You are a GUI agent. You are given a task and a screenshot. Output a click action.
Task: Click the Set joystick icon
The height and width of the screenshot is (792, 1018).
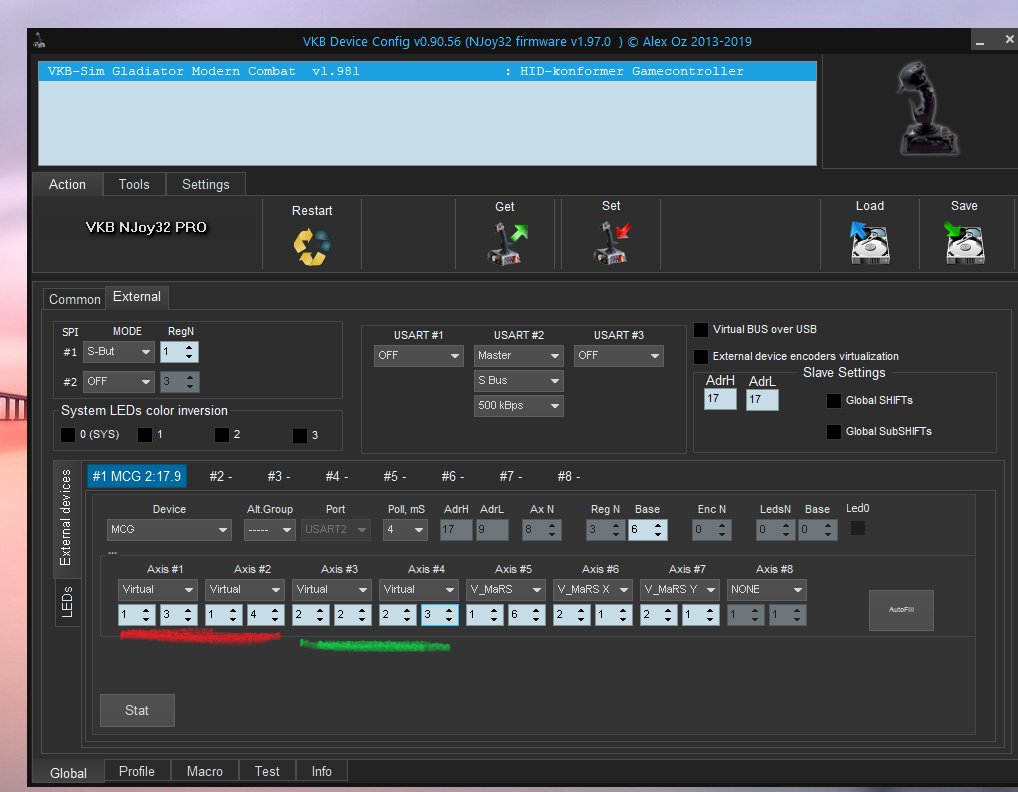pyautogui.click(x=612, y=243)
